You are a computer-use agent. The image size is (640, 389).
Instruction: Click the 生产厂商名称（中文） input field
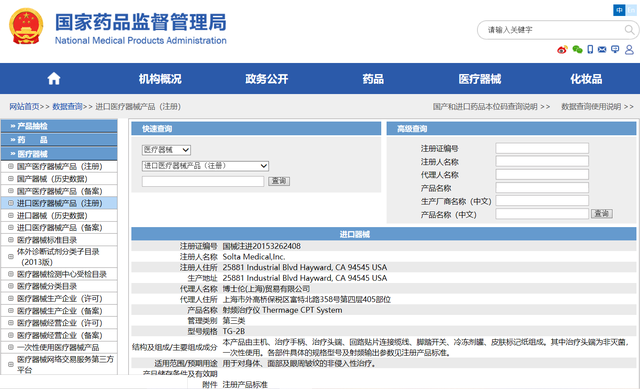click(542, 201)
